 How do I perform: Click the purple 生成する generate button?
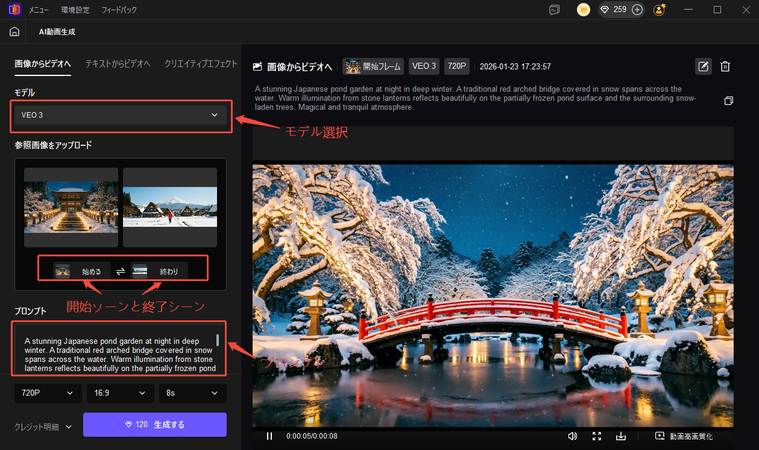[x=154, y=425]
